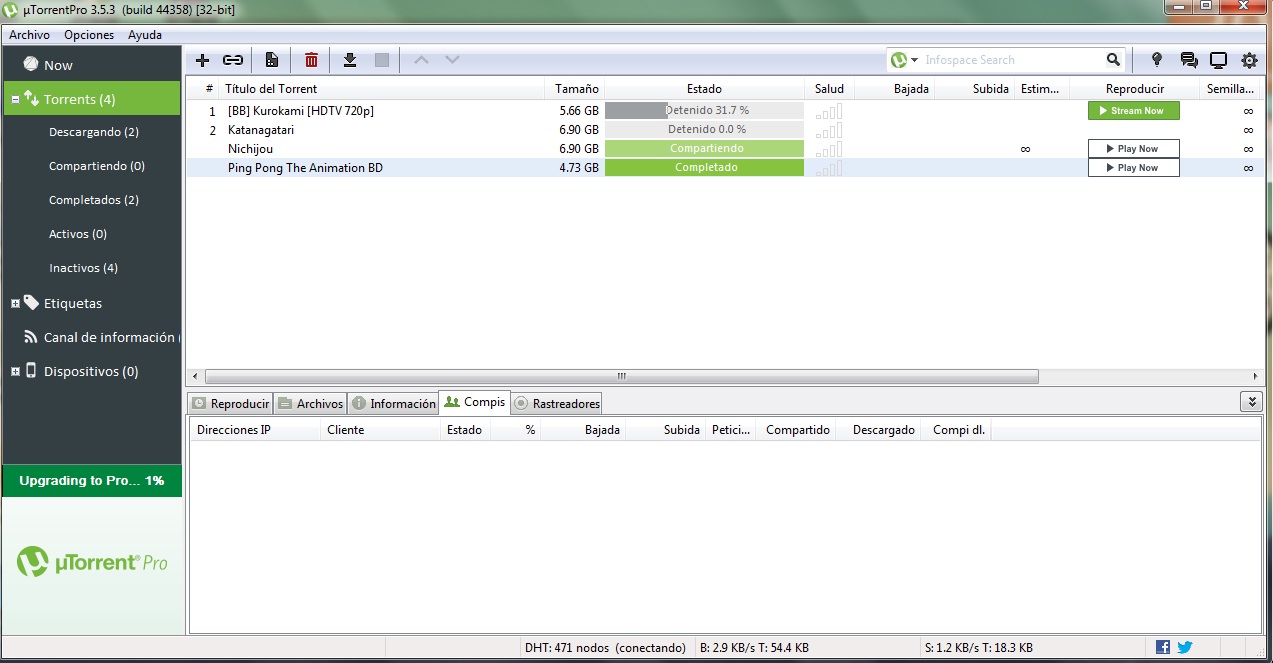
Task: Open Facebook icon in status bar
Action: click(1163, 647)
